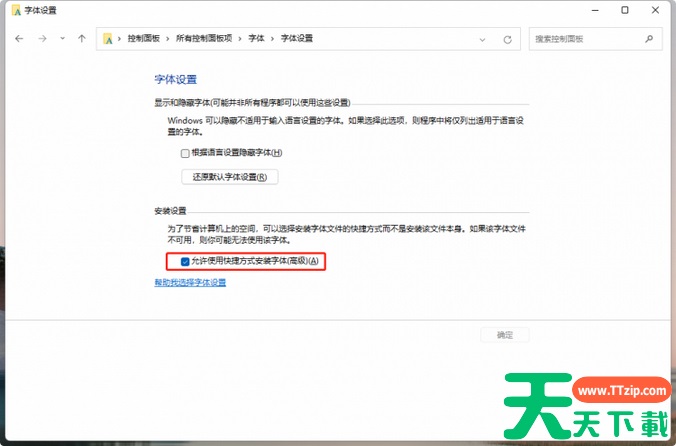Expand the chevron after 所有控制面板项 breadcrumb

tap(242, 38)
